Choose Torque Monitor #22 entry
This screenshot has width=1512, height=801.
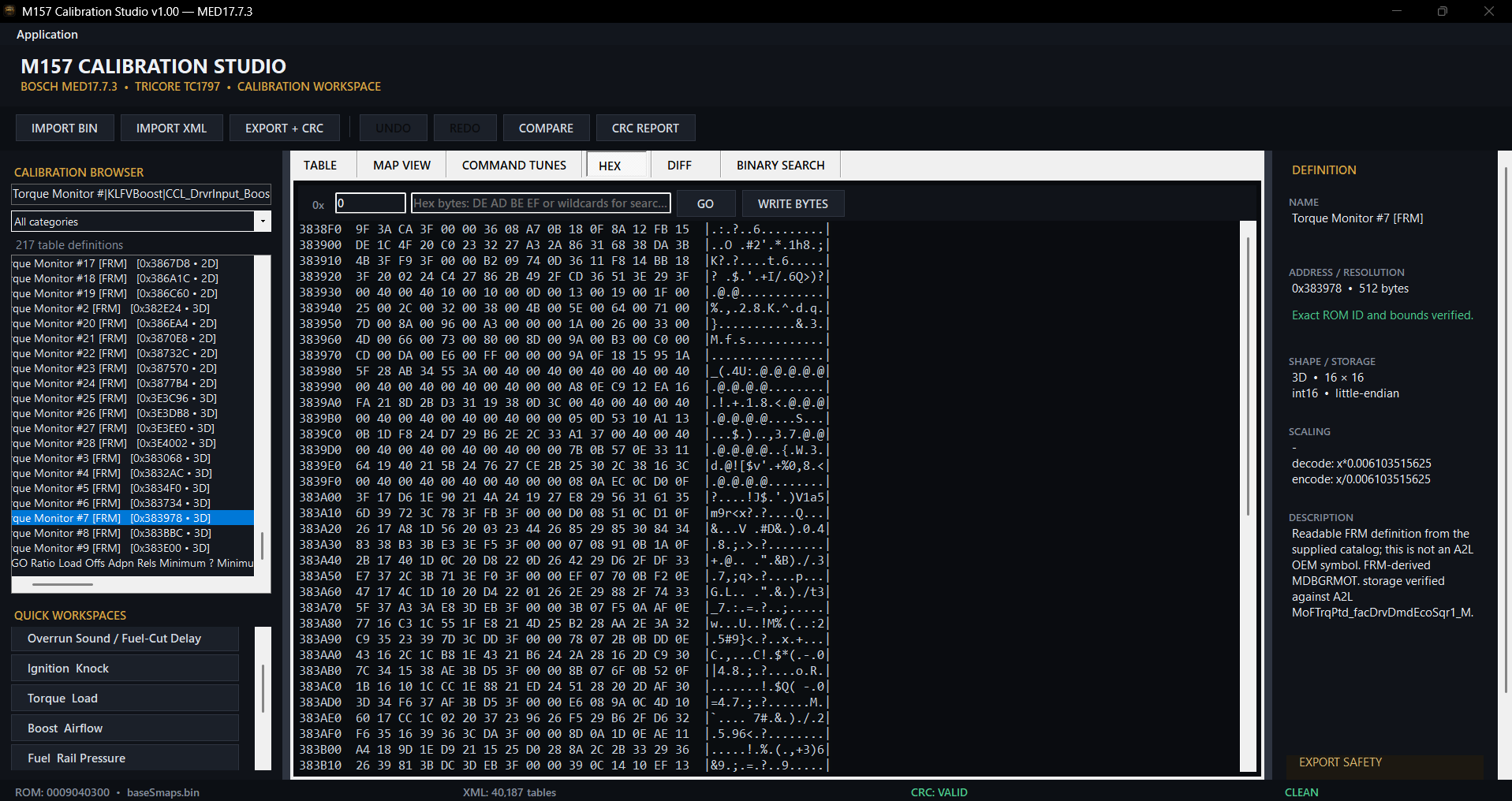133,353
